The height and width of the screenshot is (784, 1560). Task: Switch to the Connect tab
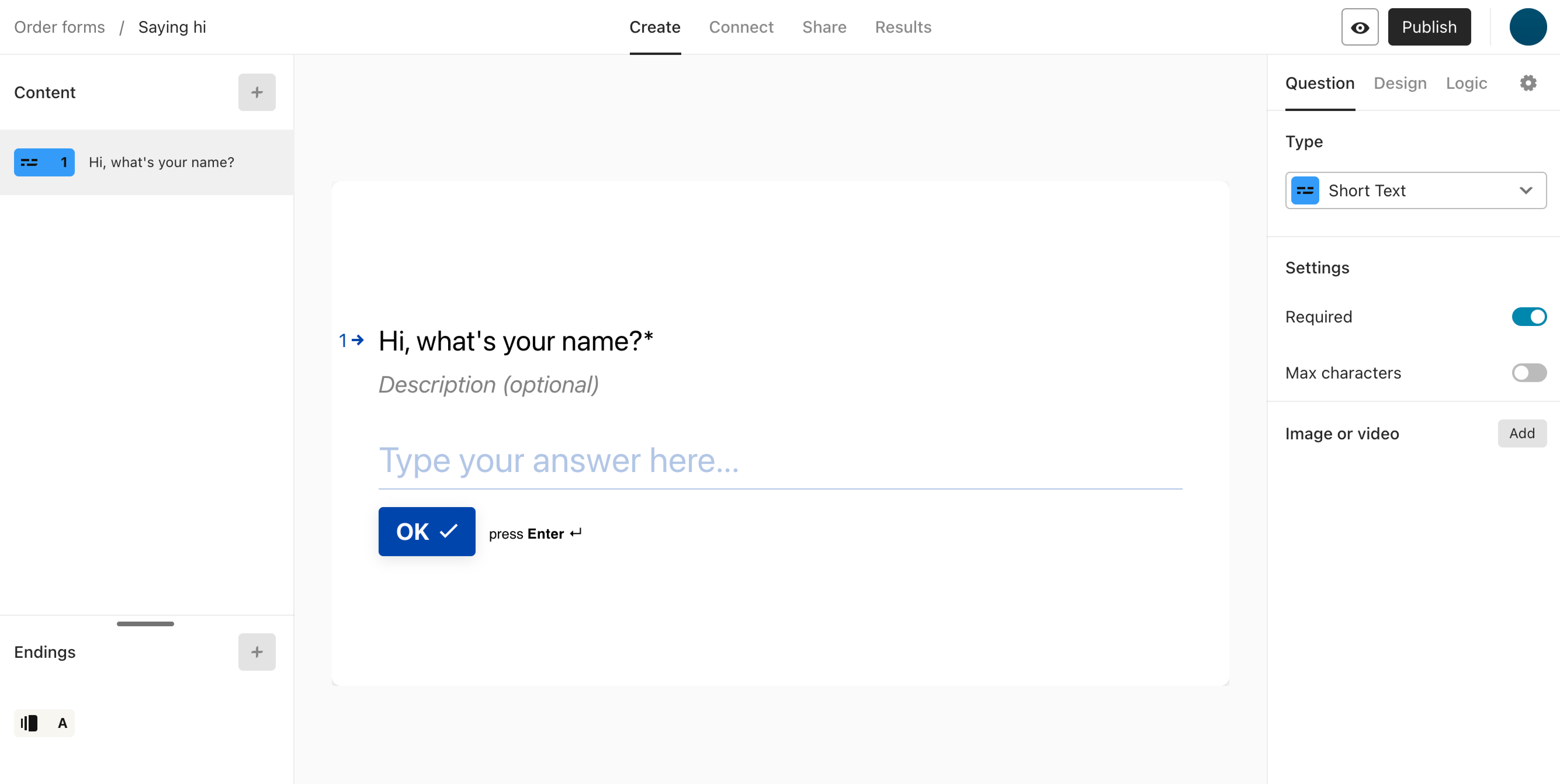point(741,27)
